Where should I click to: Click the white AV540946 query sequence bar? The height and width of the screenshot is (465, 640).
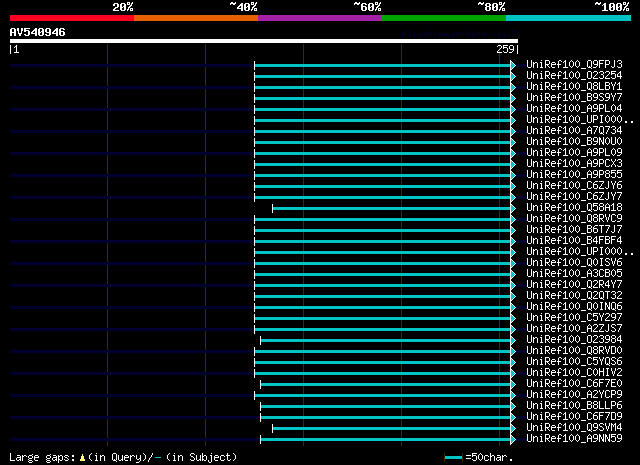(x=264, y=41)
